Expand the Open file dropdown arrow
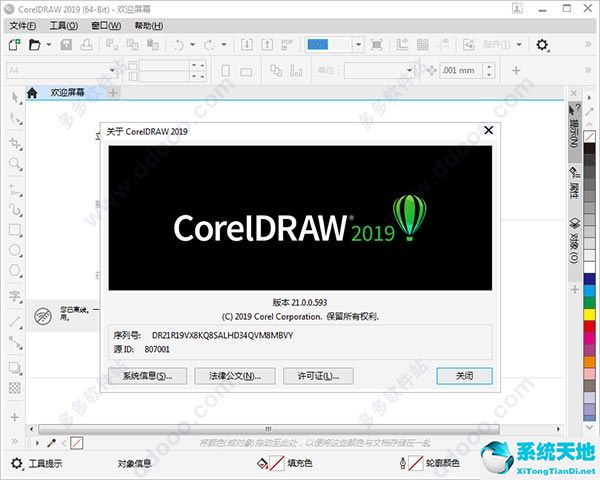The image size is (600, 480). [47, 45]
